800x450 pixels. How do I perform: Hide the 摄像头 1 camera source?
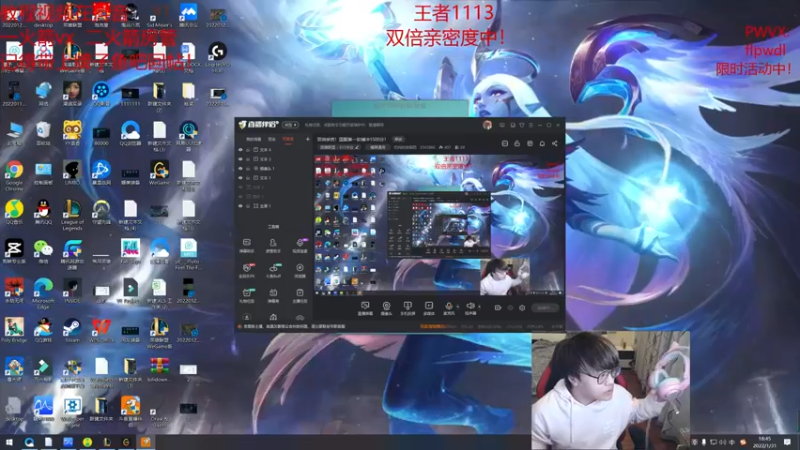point(240,168)
